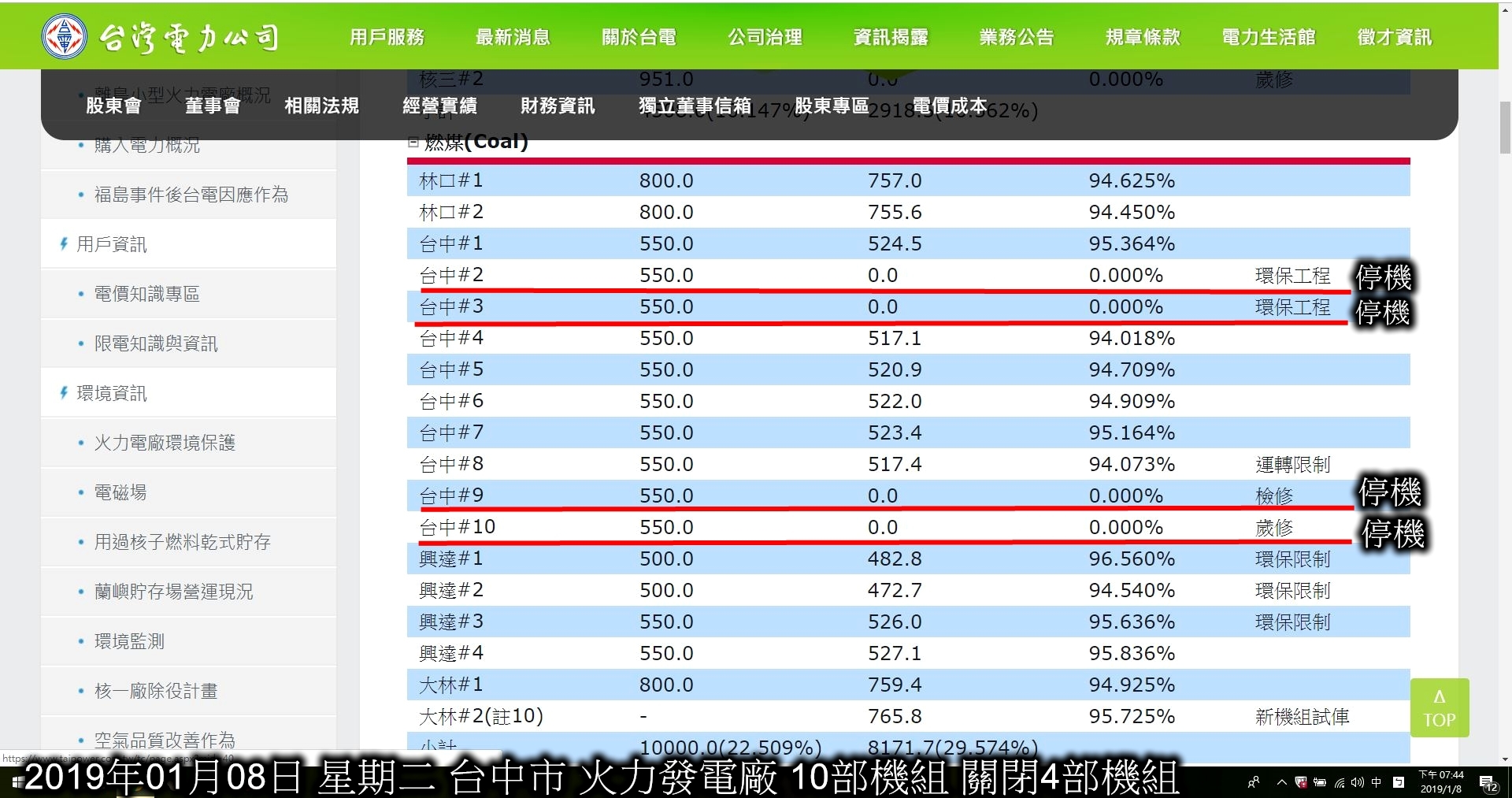The image size is (1512, 798).
Task: Show hidden tray icons chevron
Action: [x=1281, y=782]
